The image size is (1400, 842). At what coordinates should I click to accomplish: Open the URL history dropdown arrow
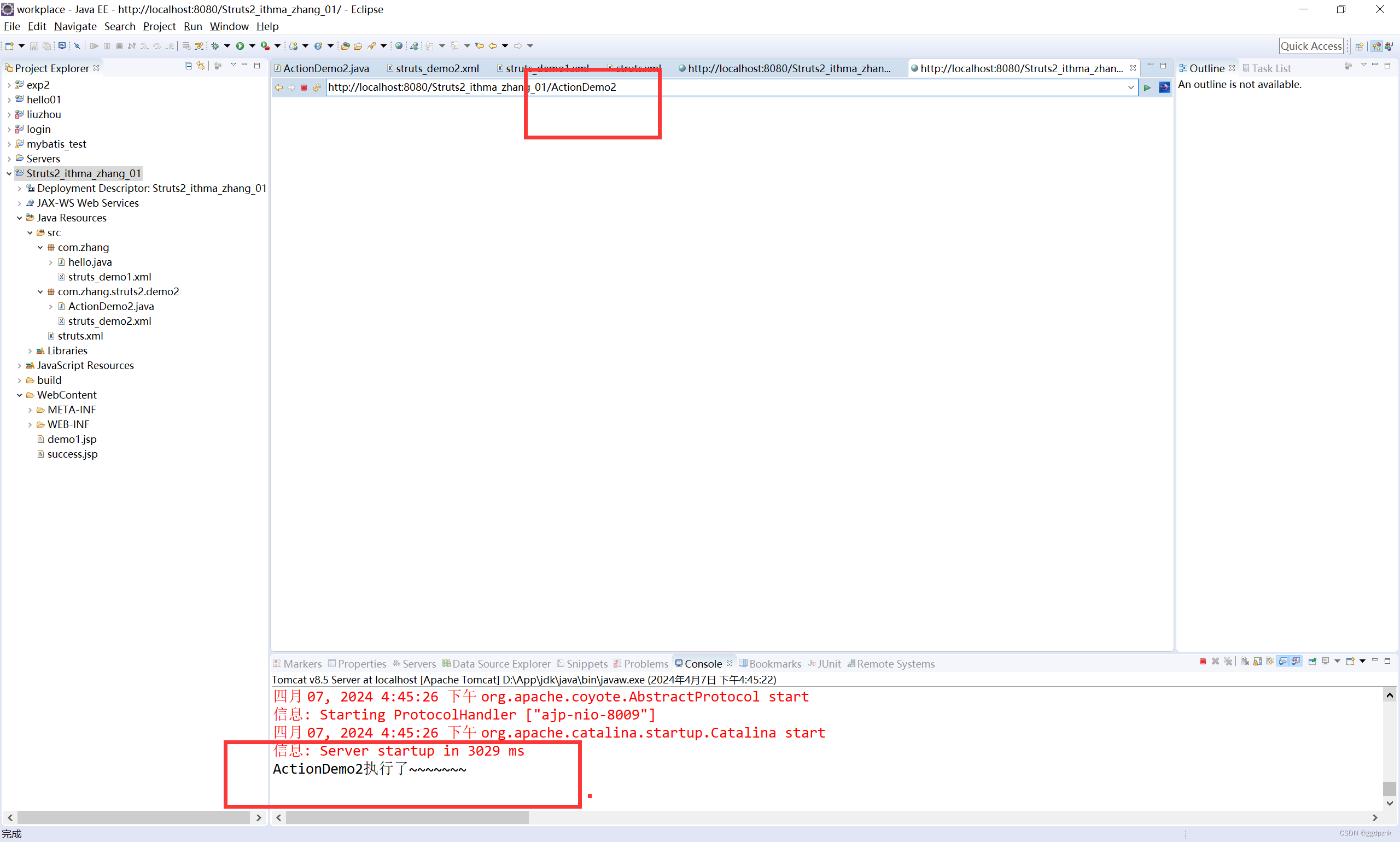tap(1130, 87)
